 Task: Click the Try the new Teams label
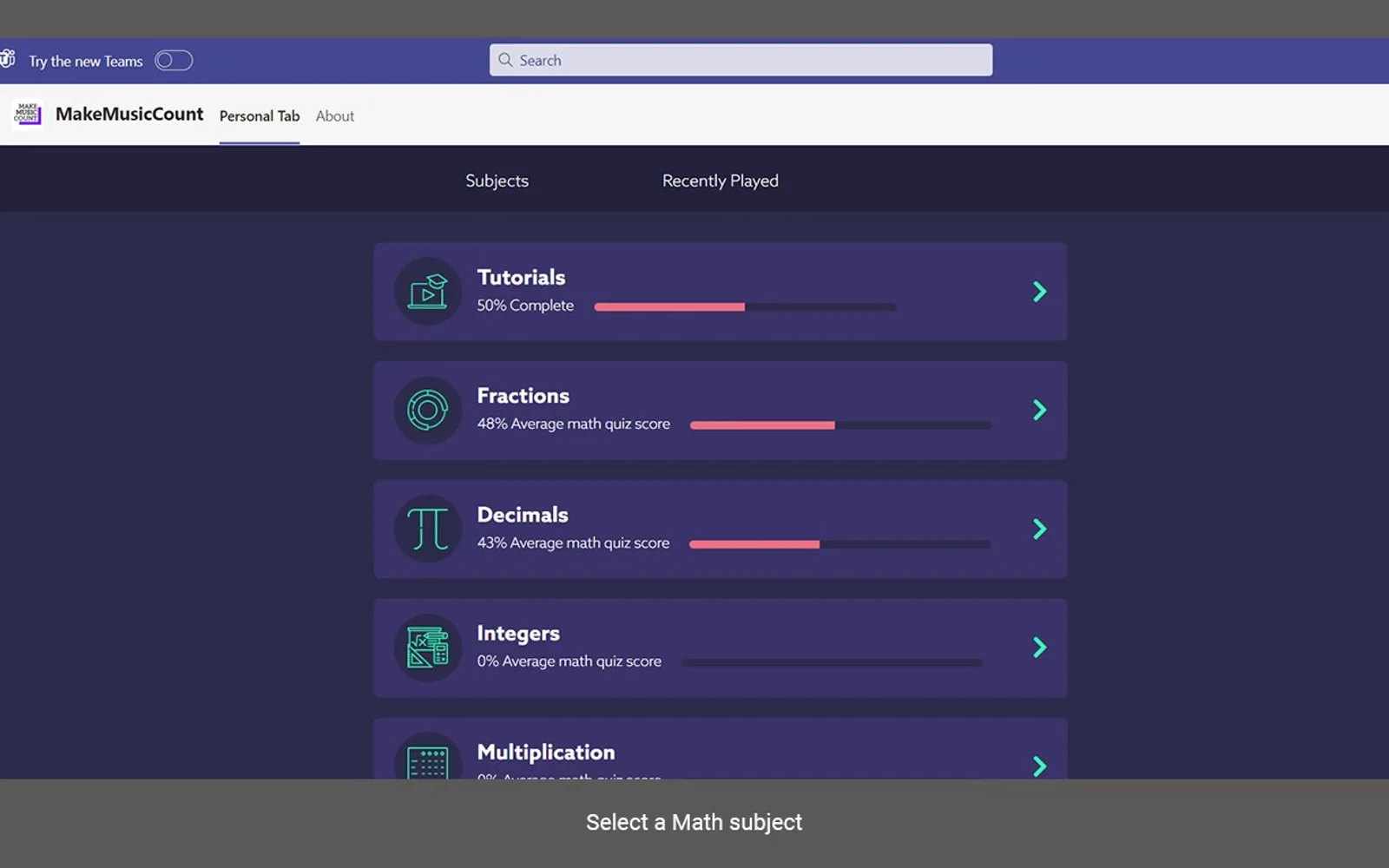[x=86, y=62]
